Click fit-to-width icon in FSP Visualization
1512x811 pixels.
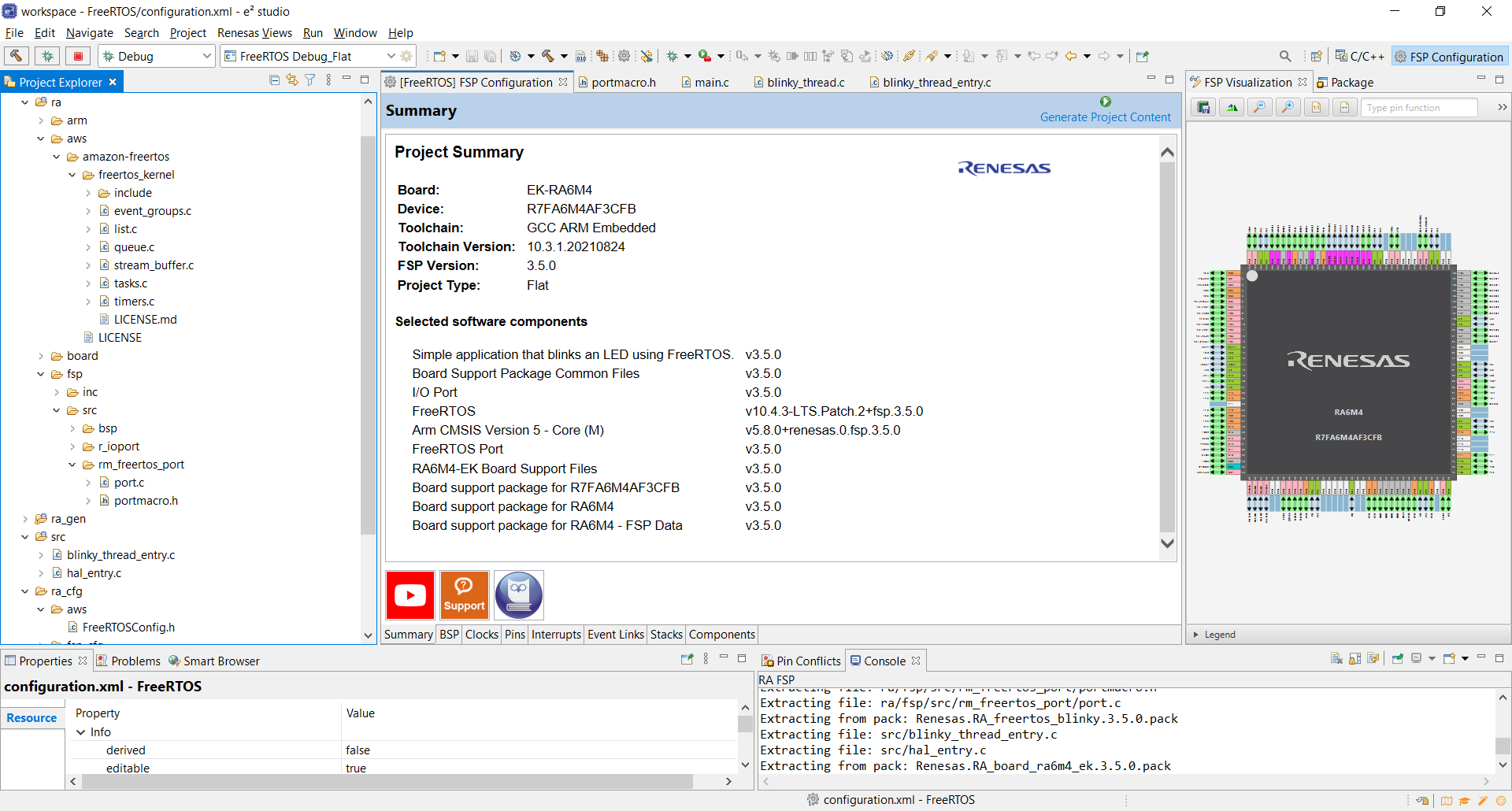(1344, 107)
